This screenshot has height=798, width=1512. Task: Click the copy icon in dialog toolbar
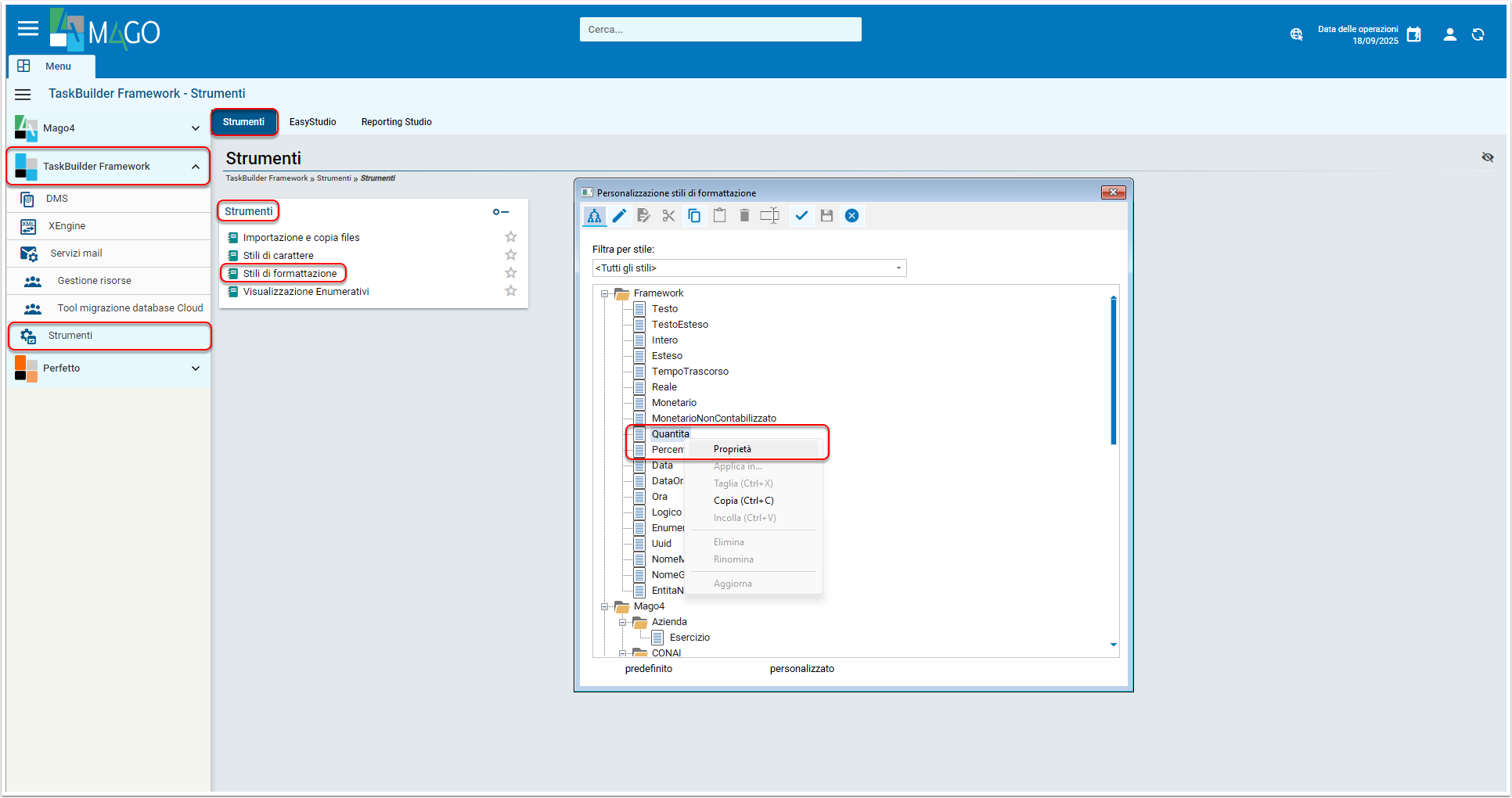click(694, 216)
